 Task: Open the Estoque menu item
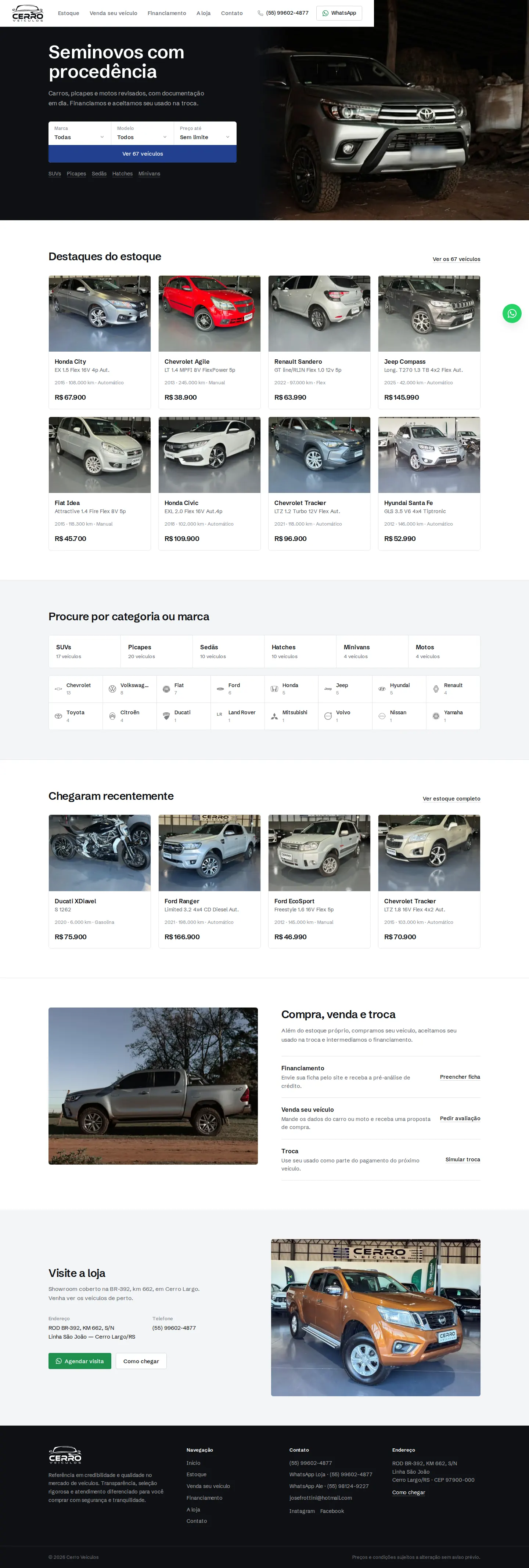[x=68, y=13]
